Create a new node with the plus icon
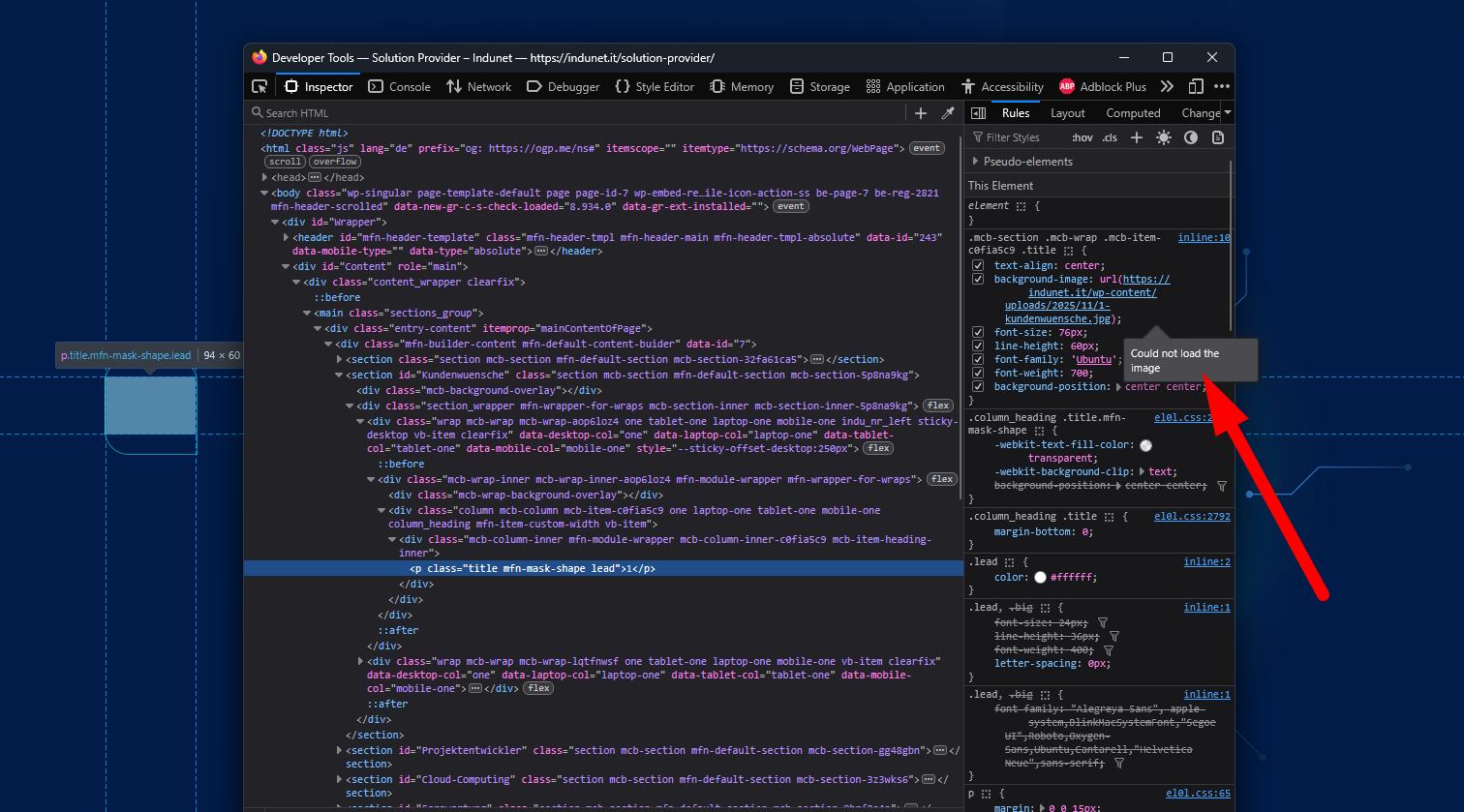This screenshot has width=1464, height=812. point(921,113)
